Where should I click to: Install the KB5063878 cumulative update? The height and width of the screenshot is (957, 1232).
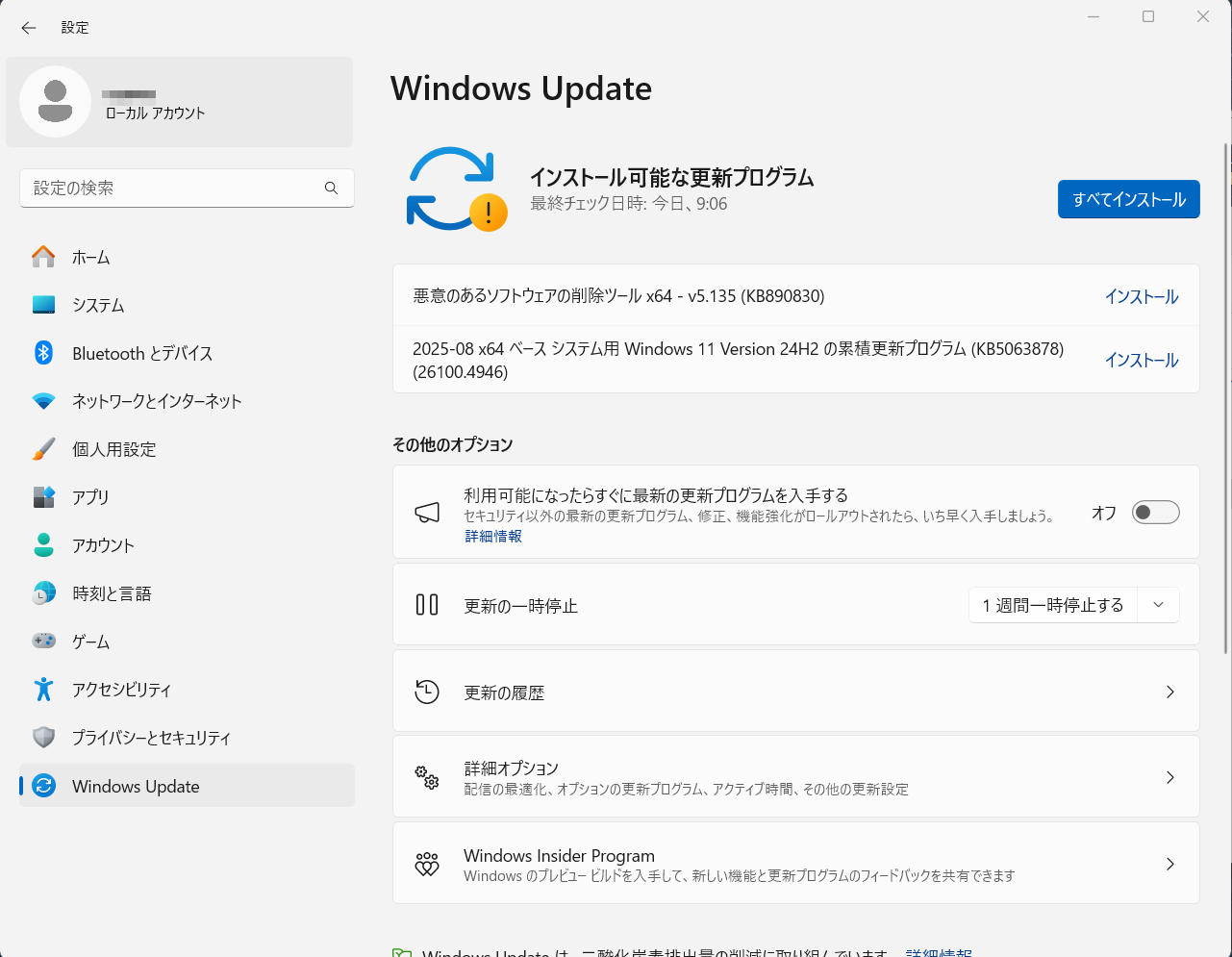1142,360
